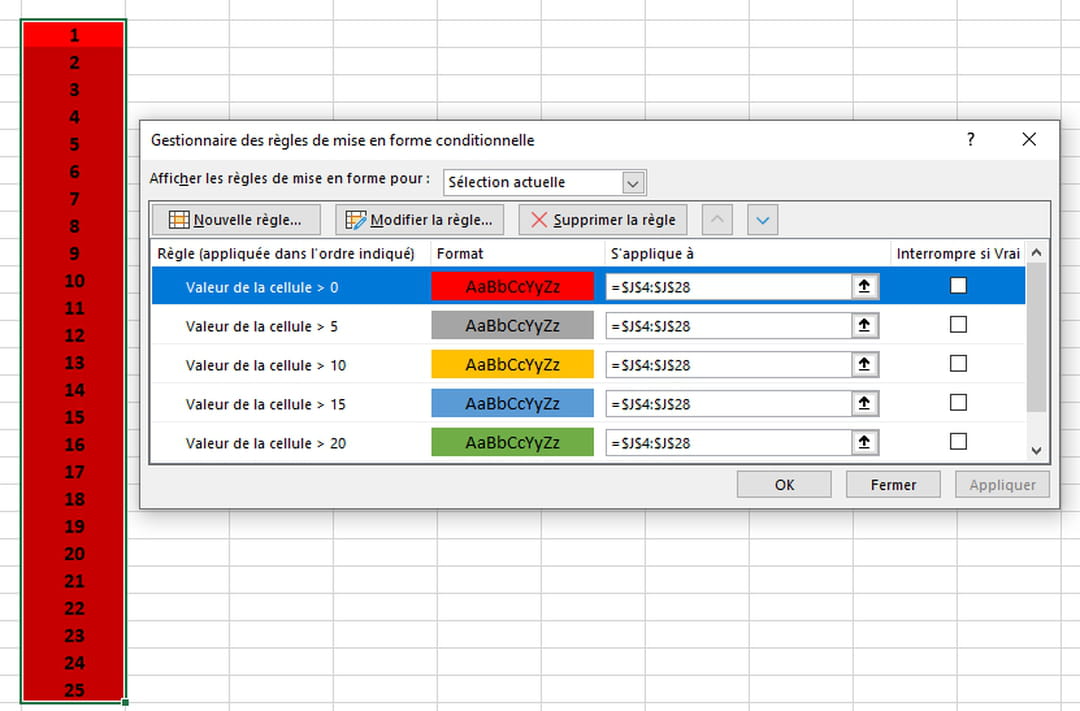Check Interrompre si Vrai for rule > 15
The image size is (1080, 711).
958,402
